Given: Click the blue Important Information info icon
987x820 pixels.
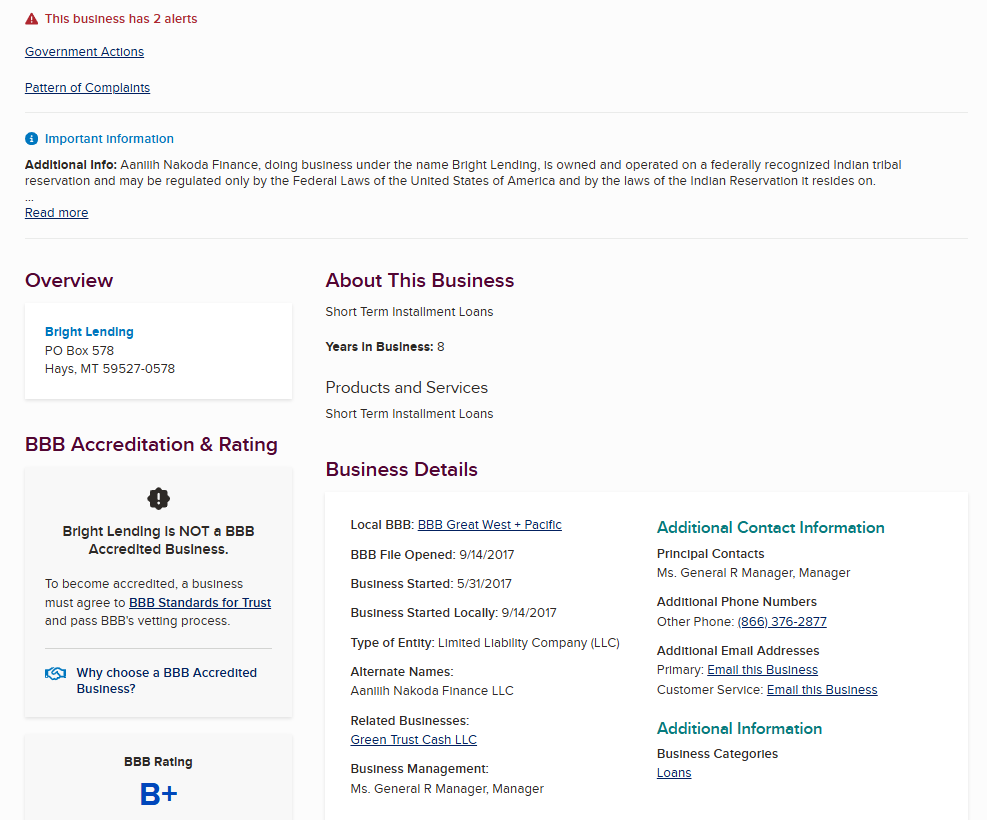Looking at the screenshot, I should (x=31, y=138).
